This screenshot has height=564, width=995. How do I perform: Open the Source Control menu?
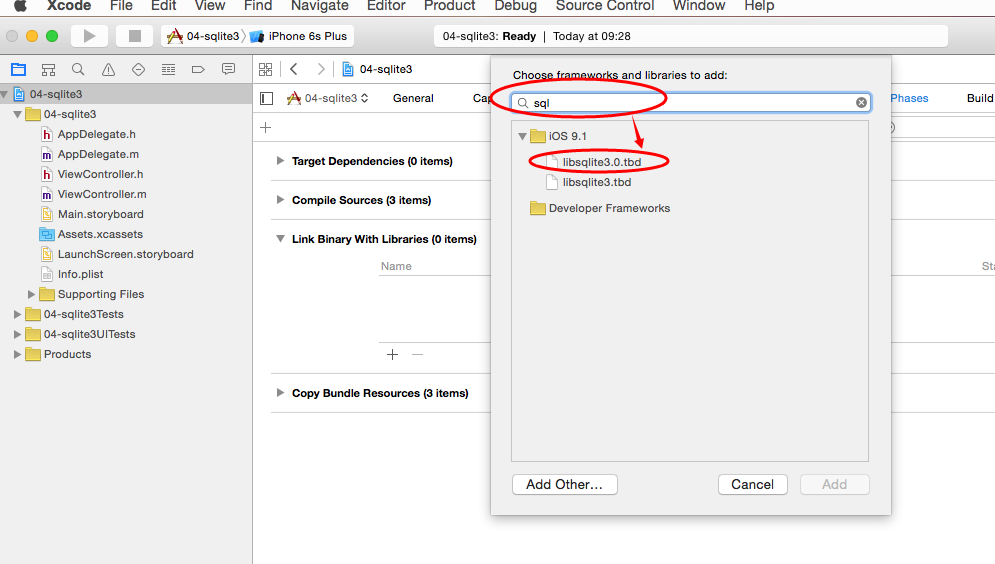(x=605, y=6)
